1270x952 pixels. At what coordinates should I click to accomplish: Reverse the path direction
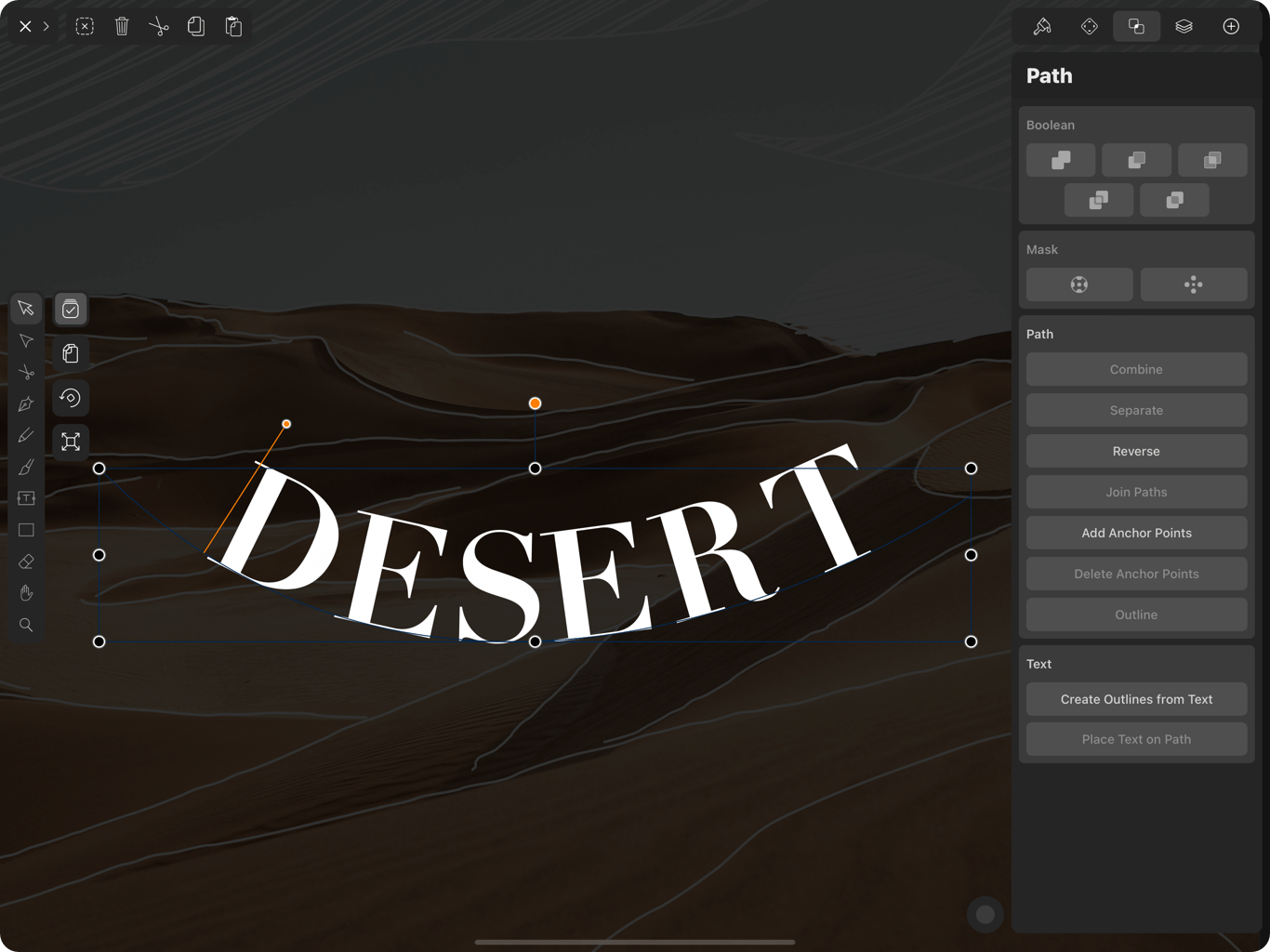point(1136,451)
